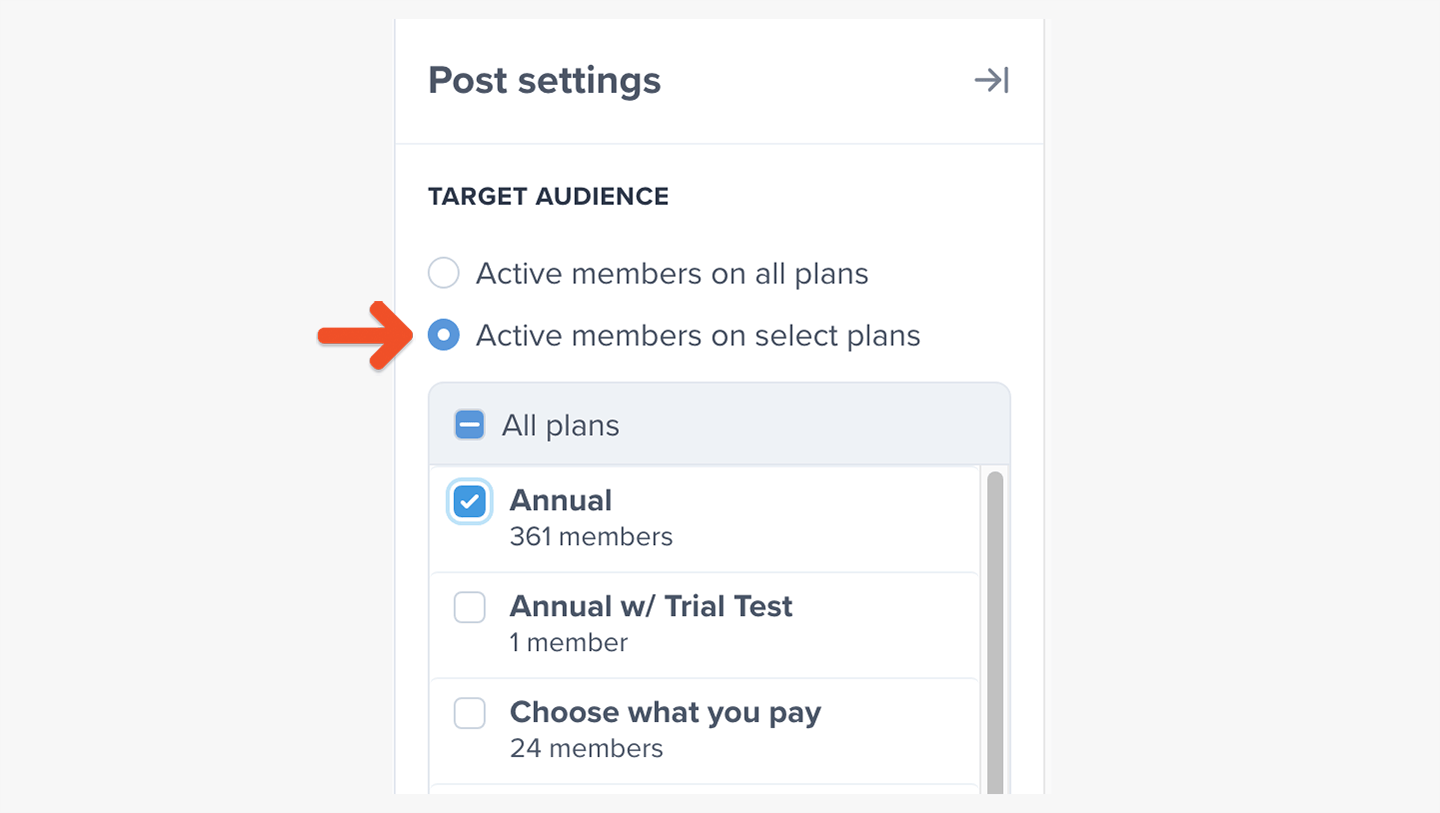
Task: Click the plans list scrollbar
Action: click(994, 630)
